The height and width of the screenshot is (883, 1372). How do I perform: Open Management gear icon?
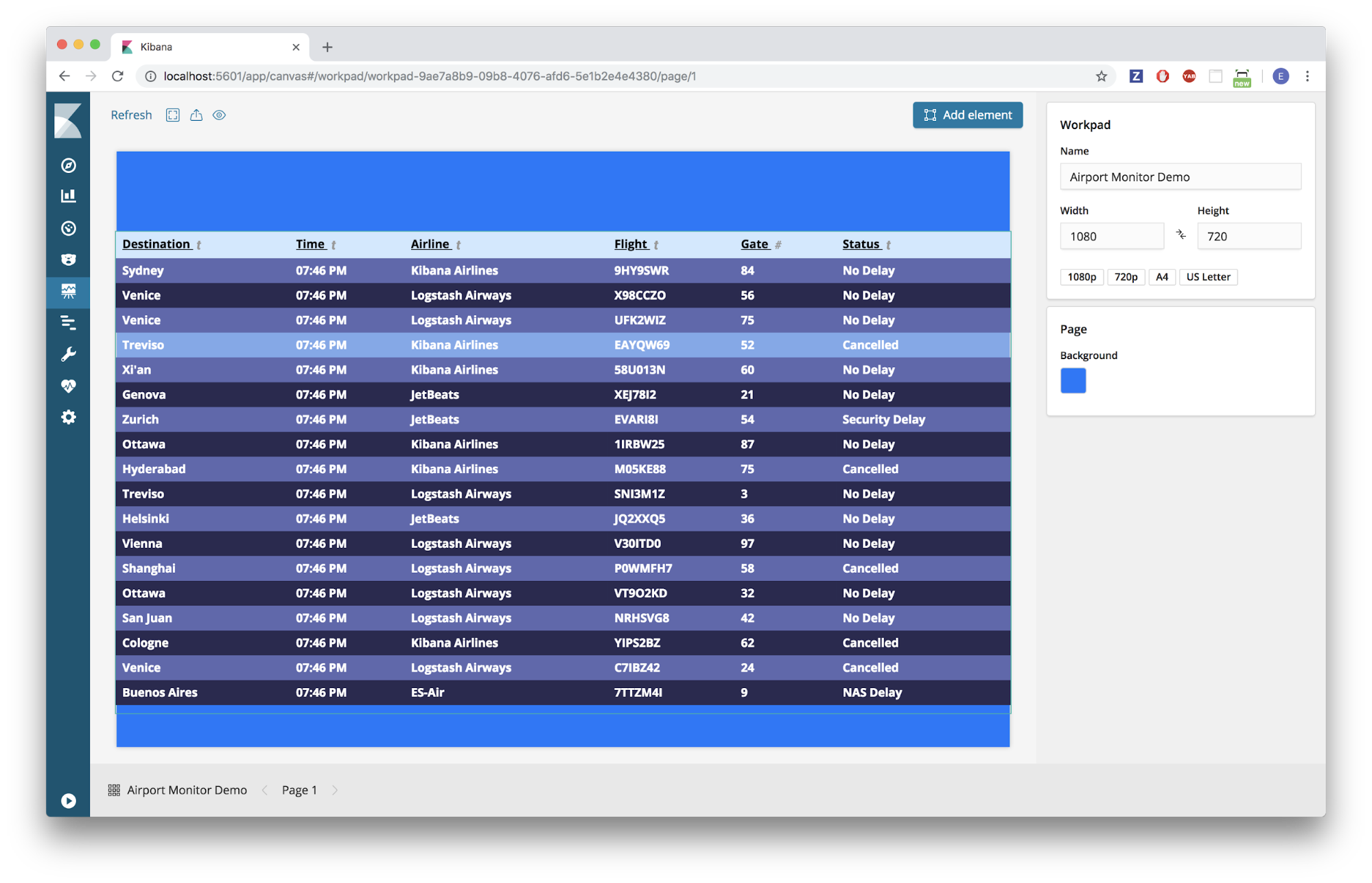pyautogui.click(x=68, y=417)
